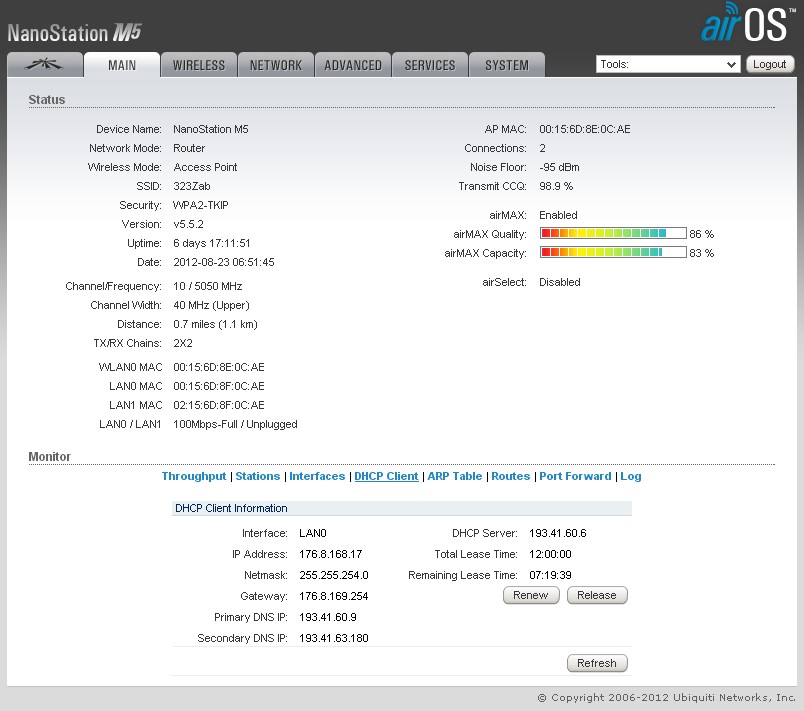Click the Remaining Lease Time 07:19:39
Screen dimensions: 804x711
pyautogui.click(x=550, y=575)
